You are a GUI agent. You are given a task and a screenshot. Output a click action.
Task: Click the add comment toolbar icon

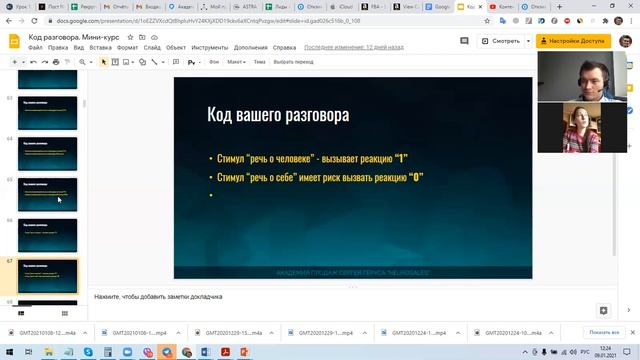176,62
